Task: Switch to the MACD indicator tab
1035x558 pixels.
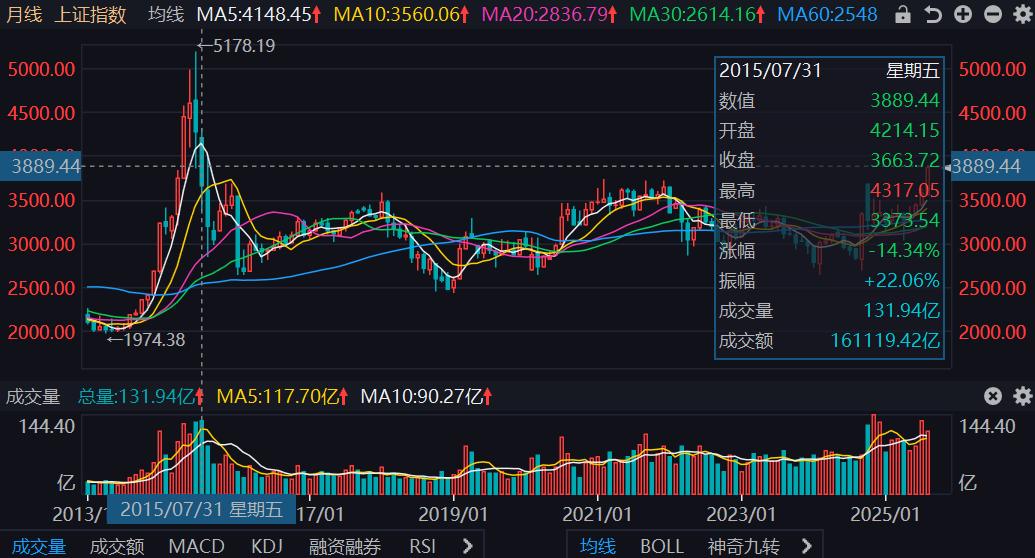Action: coord(196,547)
